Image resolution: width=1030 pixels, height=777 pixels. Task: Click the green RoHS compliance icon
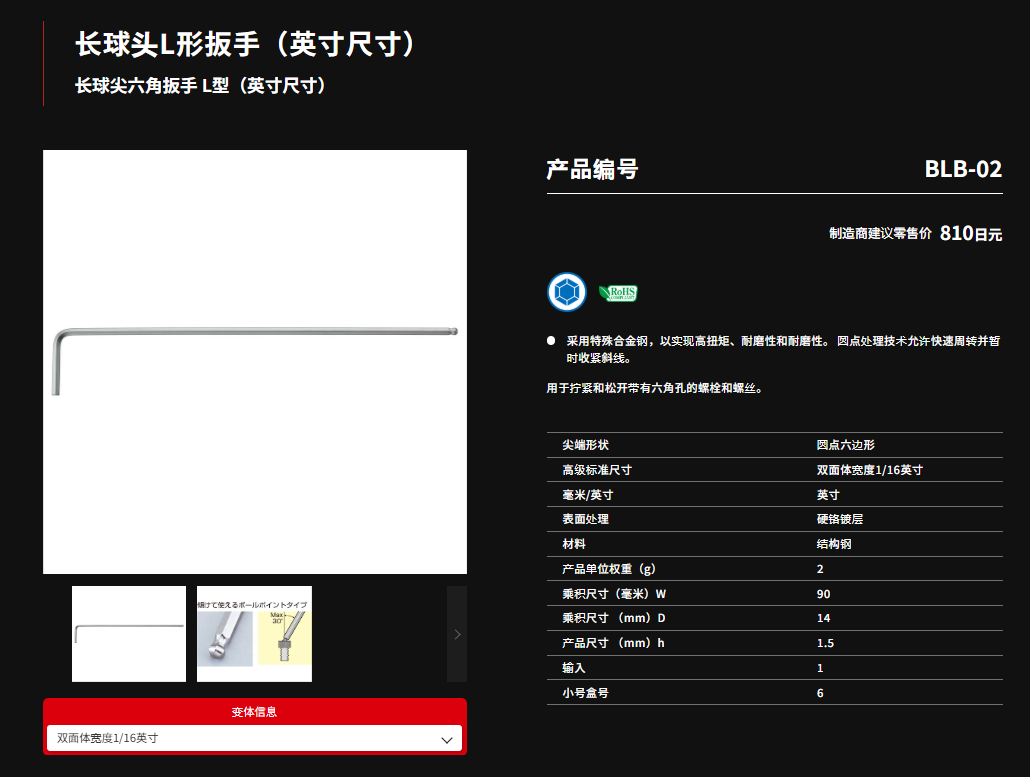pos(617,293)
